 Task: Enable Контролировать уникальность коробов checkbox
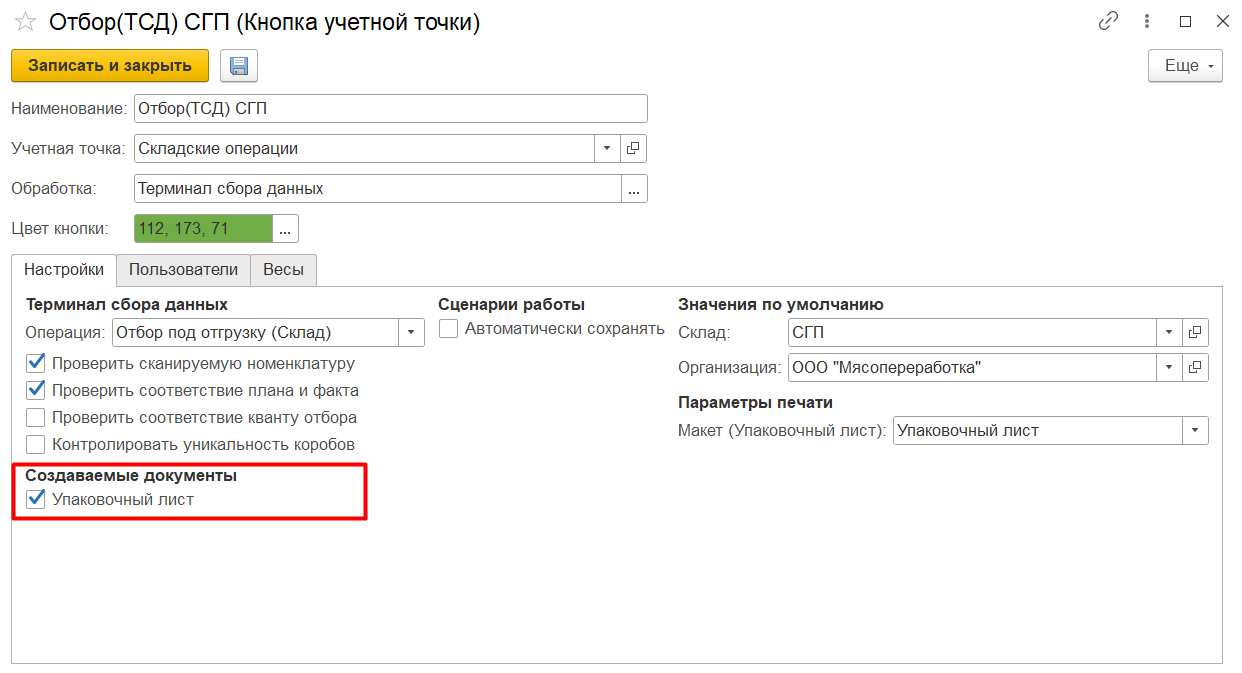pos(36,445)
